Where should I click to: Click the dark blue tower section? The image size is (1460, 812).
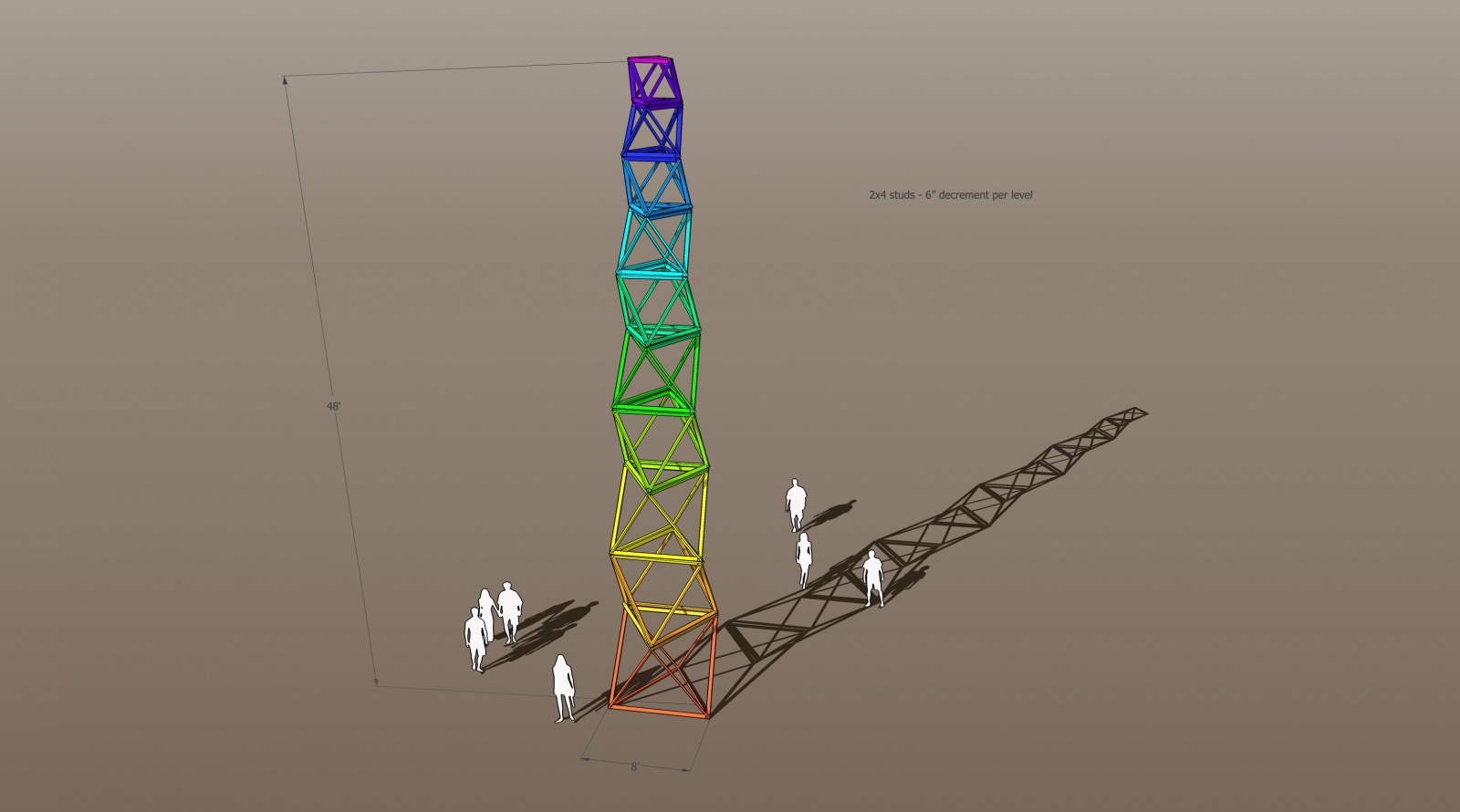[x=654, y=130]
